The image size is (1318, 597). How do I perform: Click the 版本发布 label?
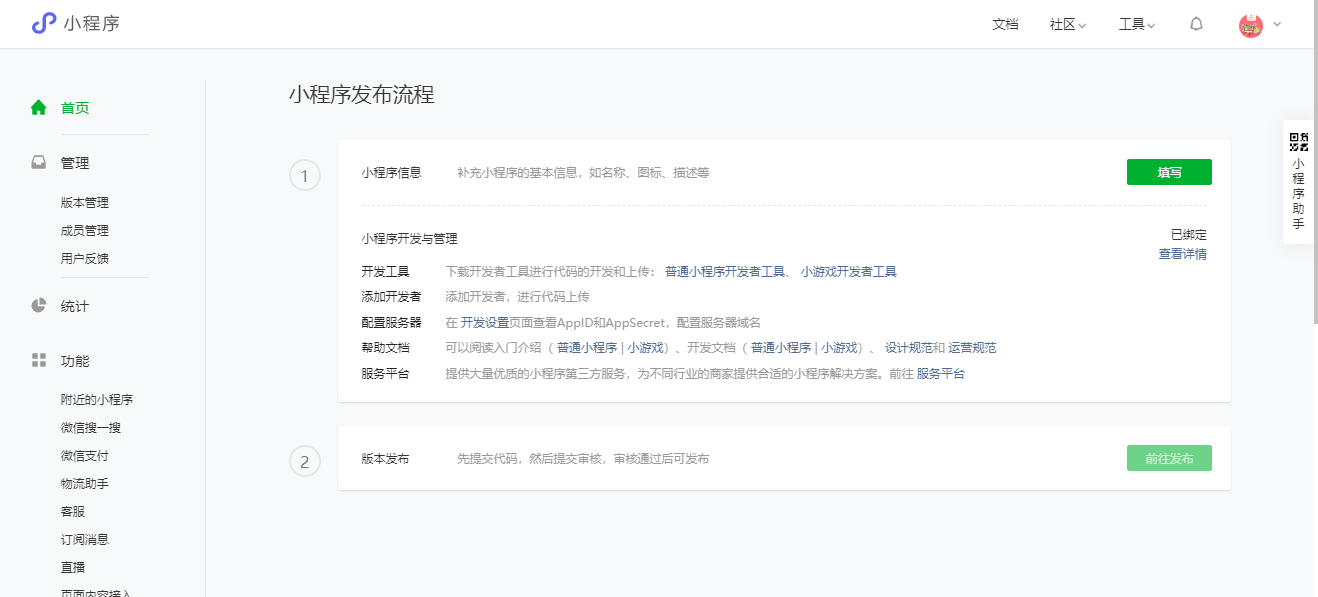[386, 458]
